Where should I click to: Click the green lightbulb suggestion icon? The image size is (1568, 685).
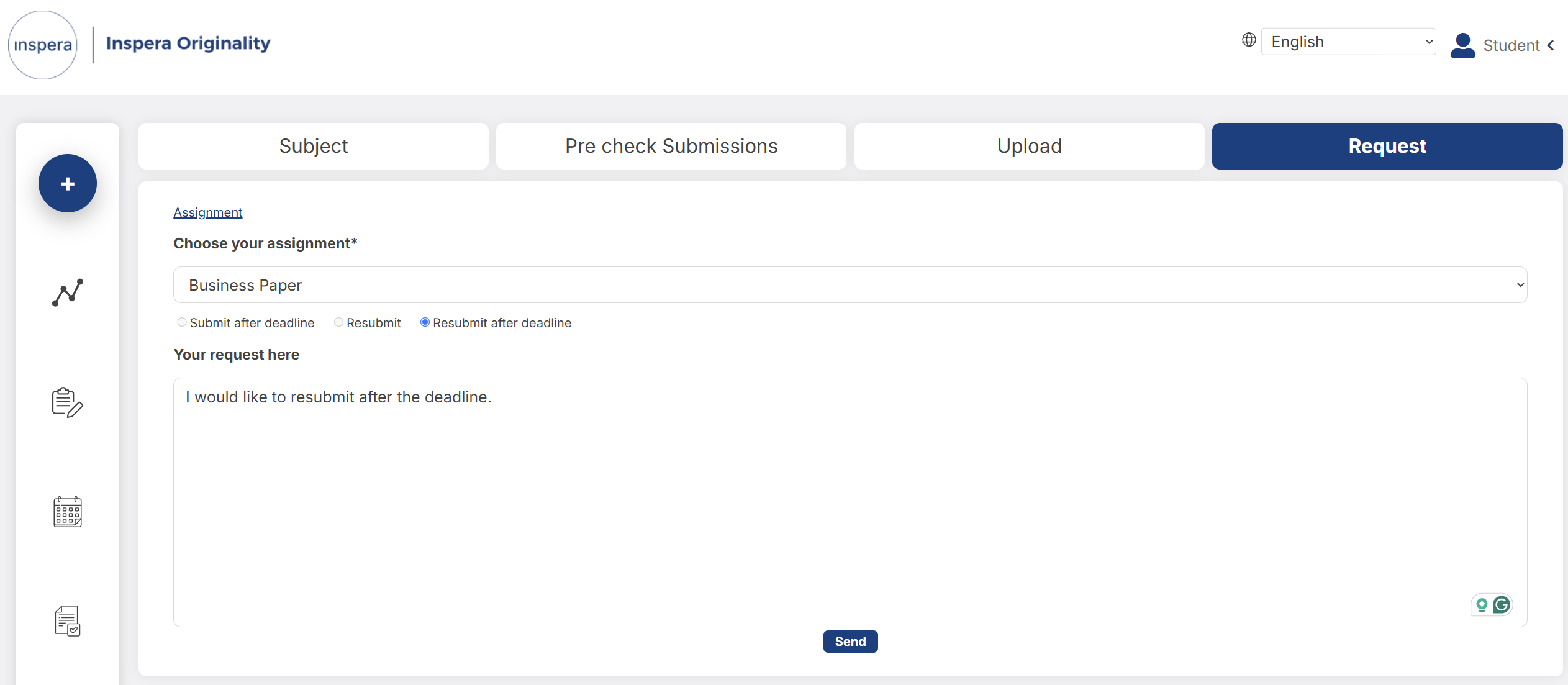[1482, 605]
